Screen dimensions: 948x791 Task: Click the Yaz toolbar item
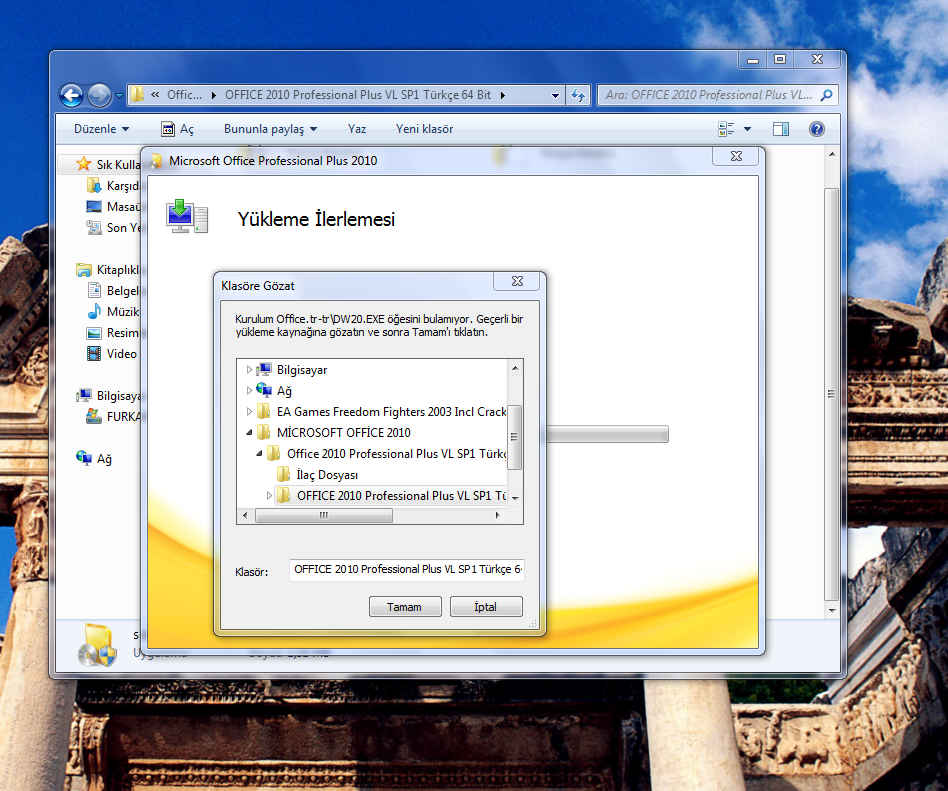pos(357,129)
